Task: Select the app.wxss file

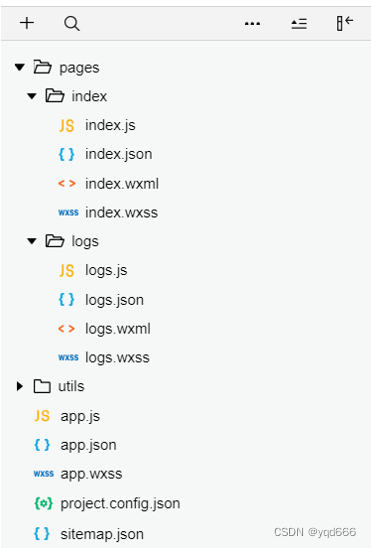Action: pyautogui.click(x=91, y=474)
